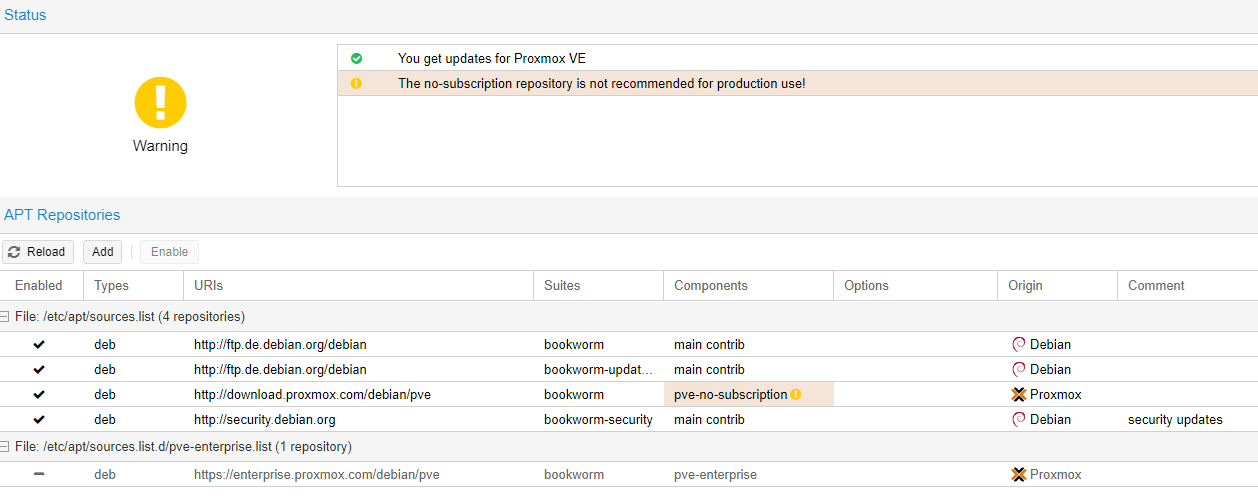Click the enabled checkmark for the pve-no-subscription repository
The width and height of the screenshot is (1258, 499).
coord(39,394)
